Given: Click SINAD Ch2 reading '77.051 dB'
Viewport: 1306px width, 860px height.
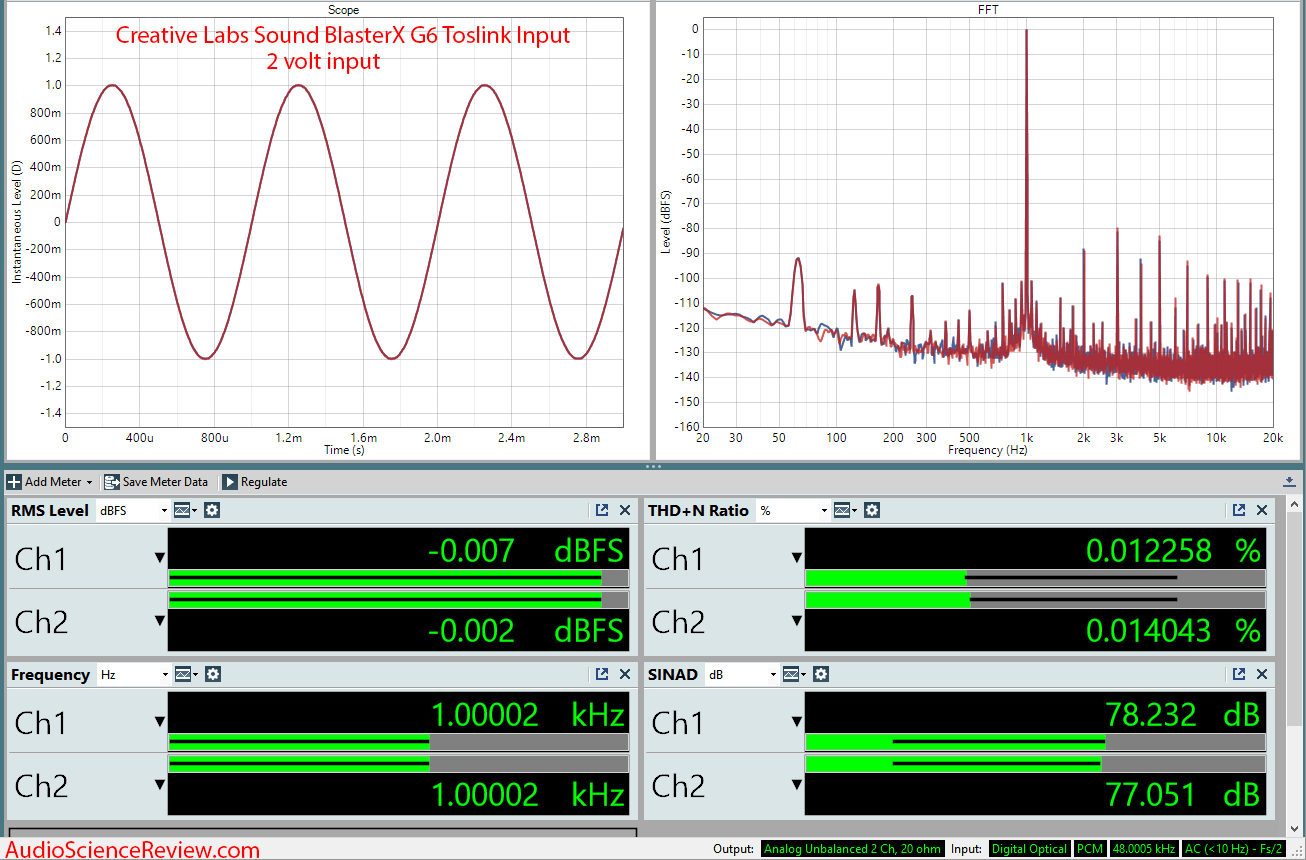Looking at the screenshot, I should (1182, 794).
